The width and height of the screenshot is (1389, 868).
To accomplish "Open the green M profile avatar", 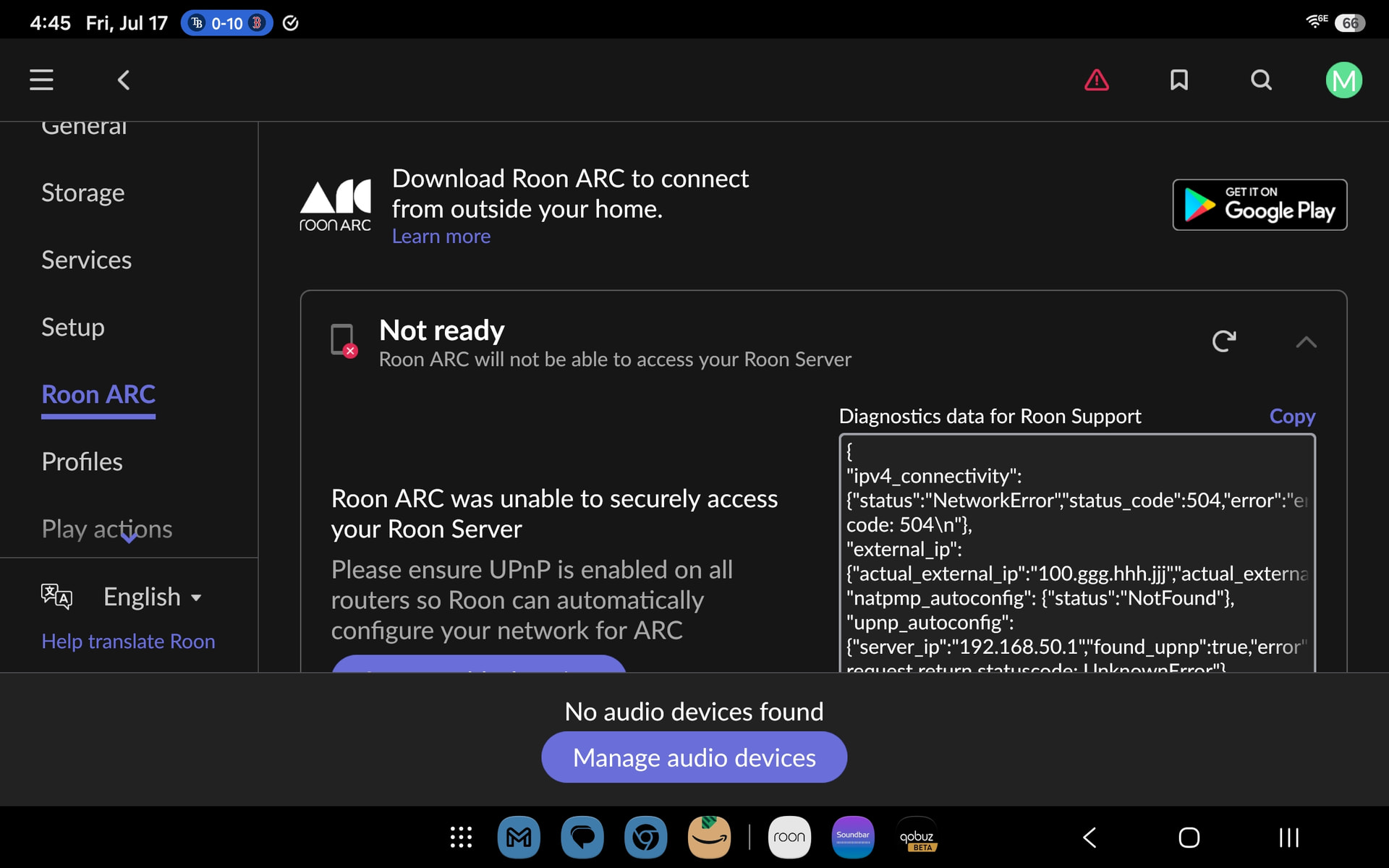I will point(1344,80).
